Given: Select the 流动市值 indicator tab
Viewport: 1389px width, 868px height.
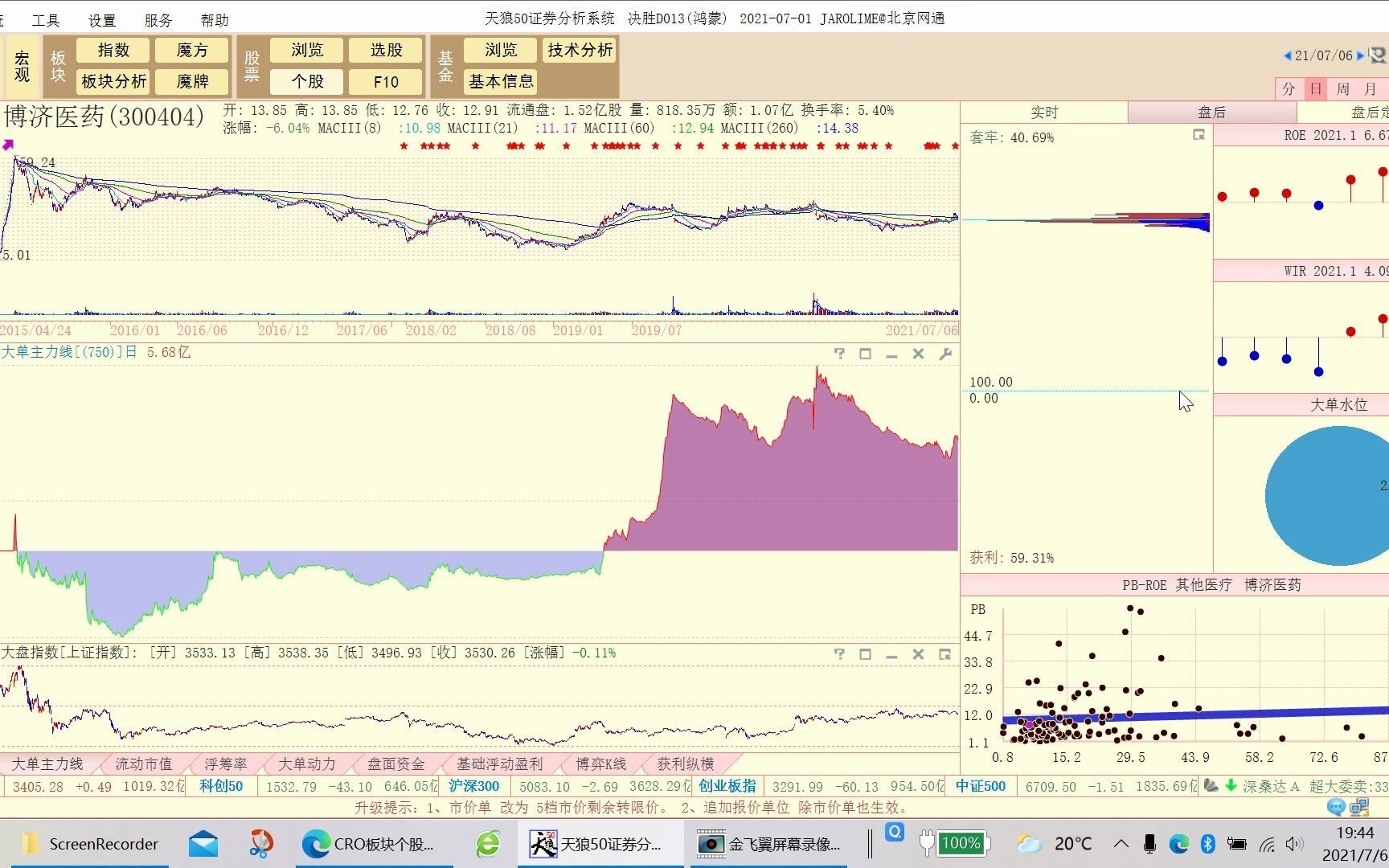Looking at the screenshot, I should (143, 764).
